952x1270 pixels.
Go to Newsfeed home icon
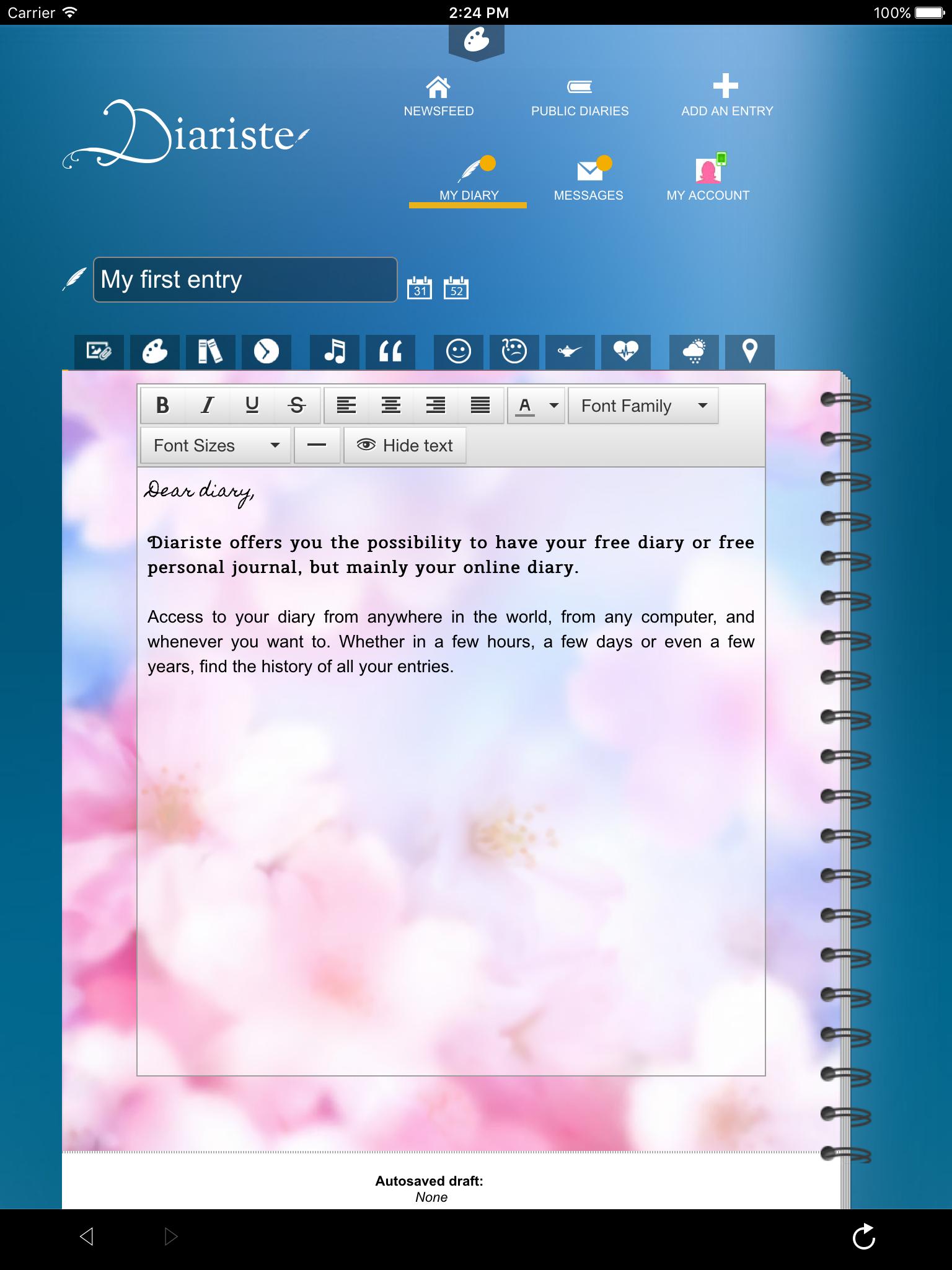pos(438,87)
